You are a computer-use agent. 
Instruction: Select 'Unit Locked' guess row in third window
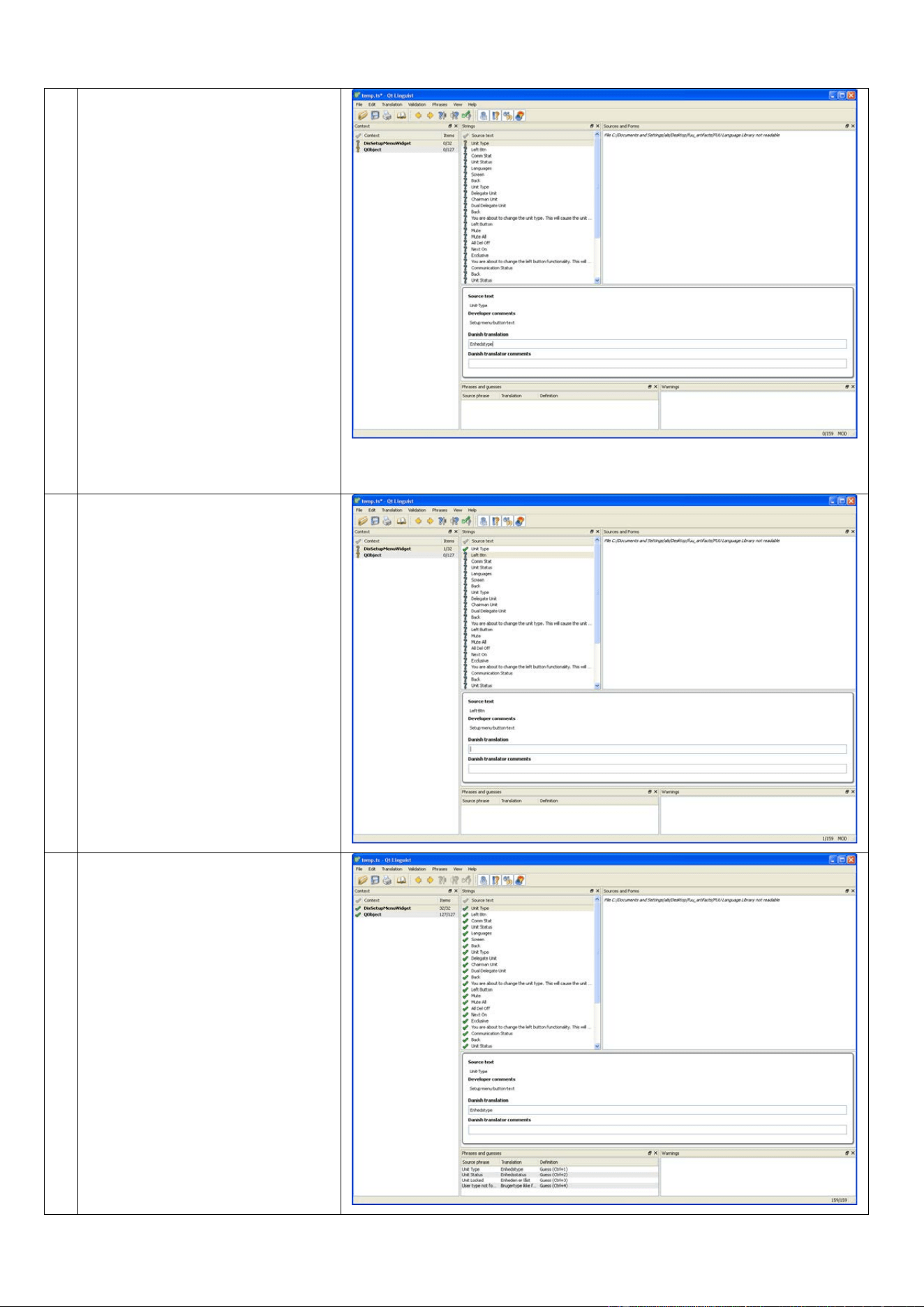click(560, 1181)
